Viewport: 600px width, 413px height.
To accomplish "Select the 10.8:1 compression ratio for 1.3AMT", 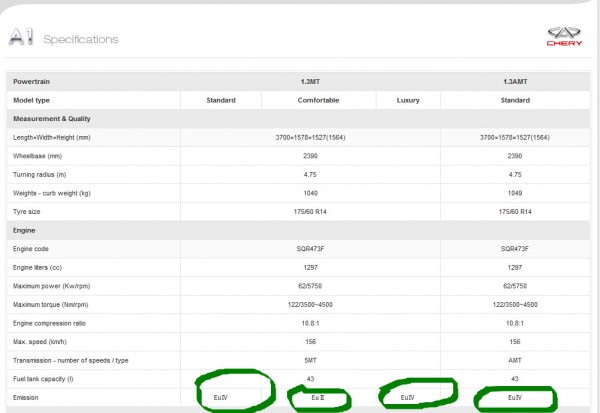I will tap(515, 323).
